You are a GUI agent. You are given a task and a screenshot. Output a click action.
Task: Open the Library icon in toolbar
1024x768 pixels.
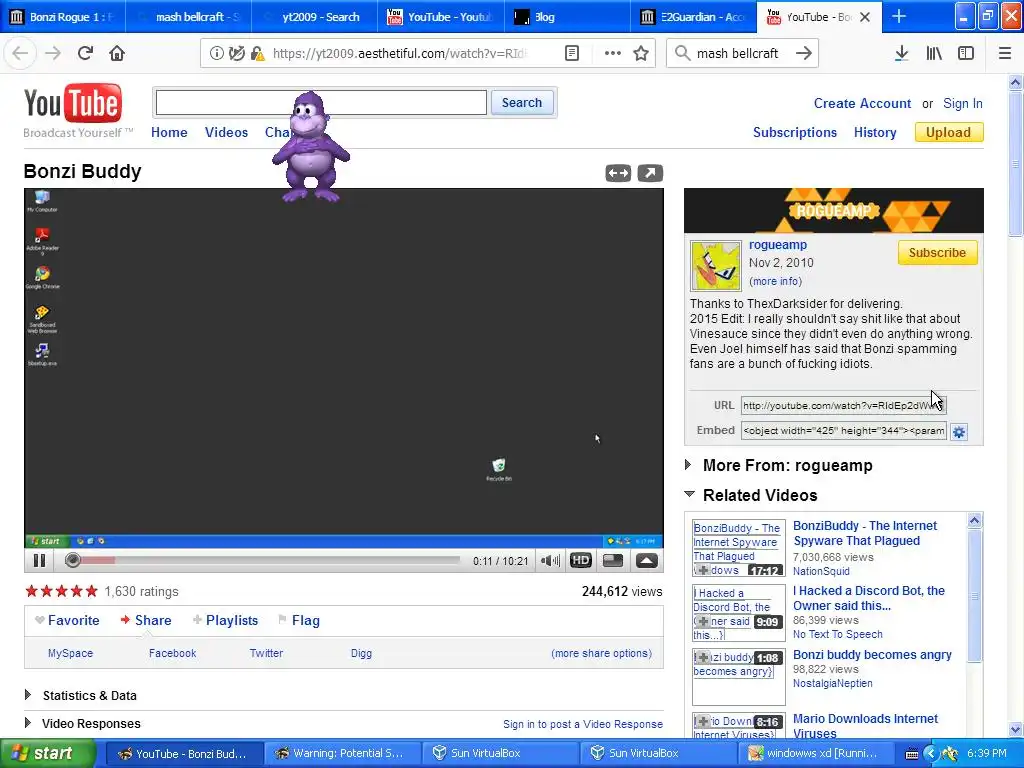click(934, 53)
